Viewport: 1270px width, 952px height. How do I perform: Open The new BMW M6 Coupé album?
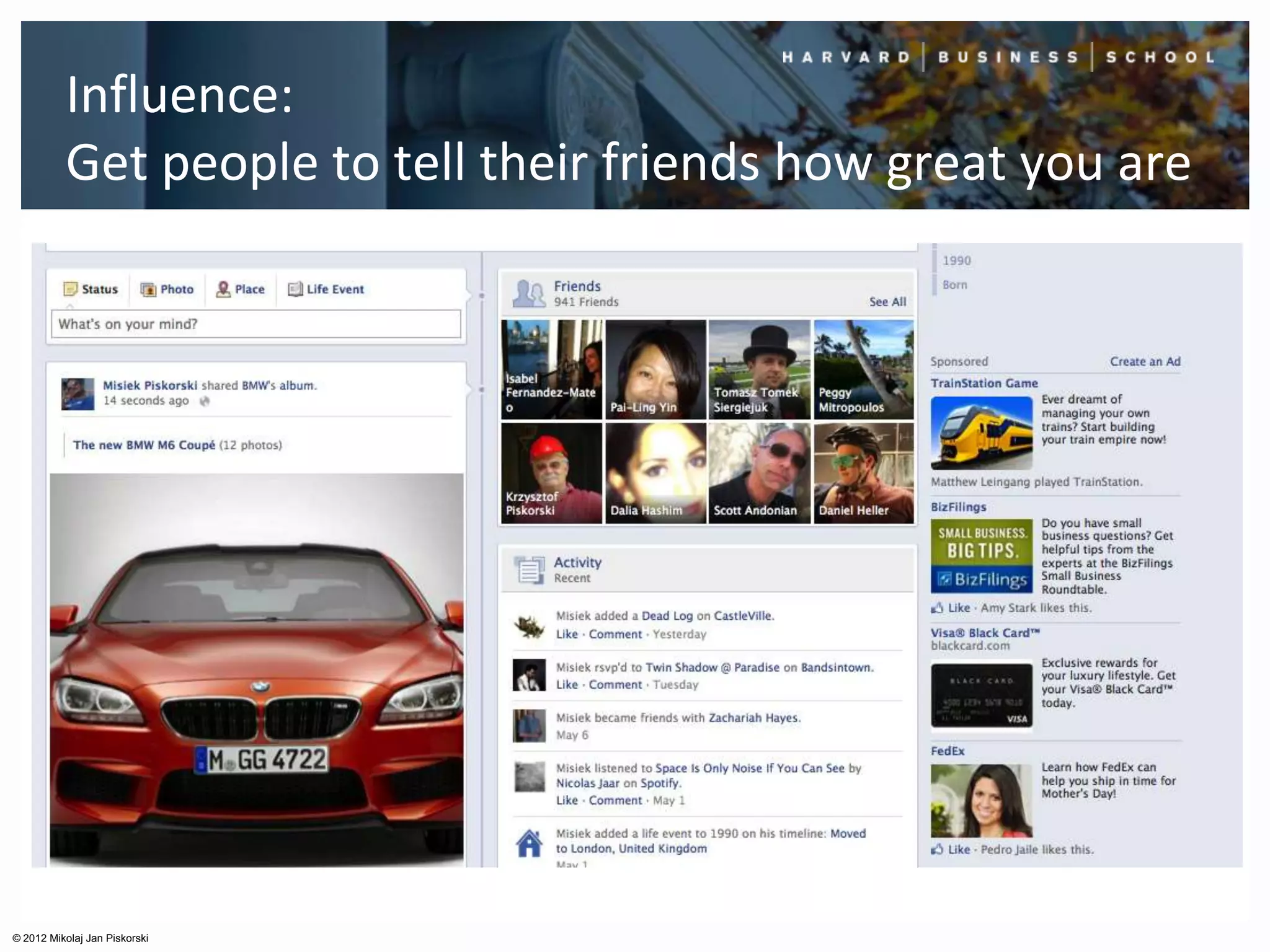144,445
